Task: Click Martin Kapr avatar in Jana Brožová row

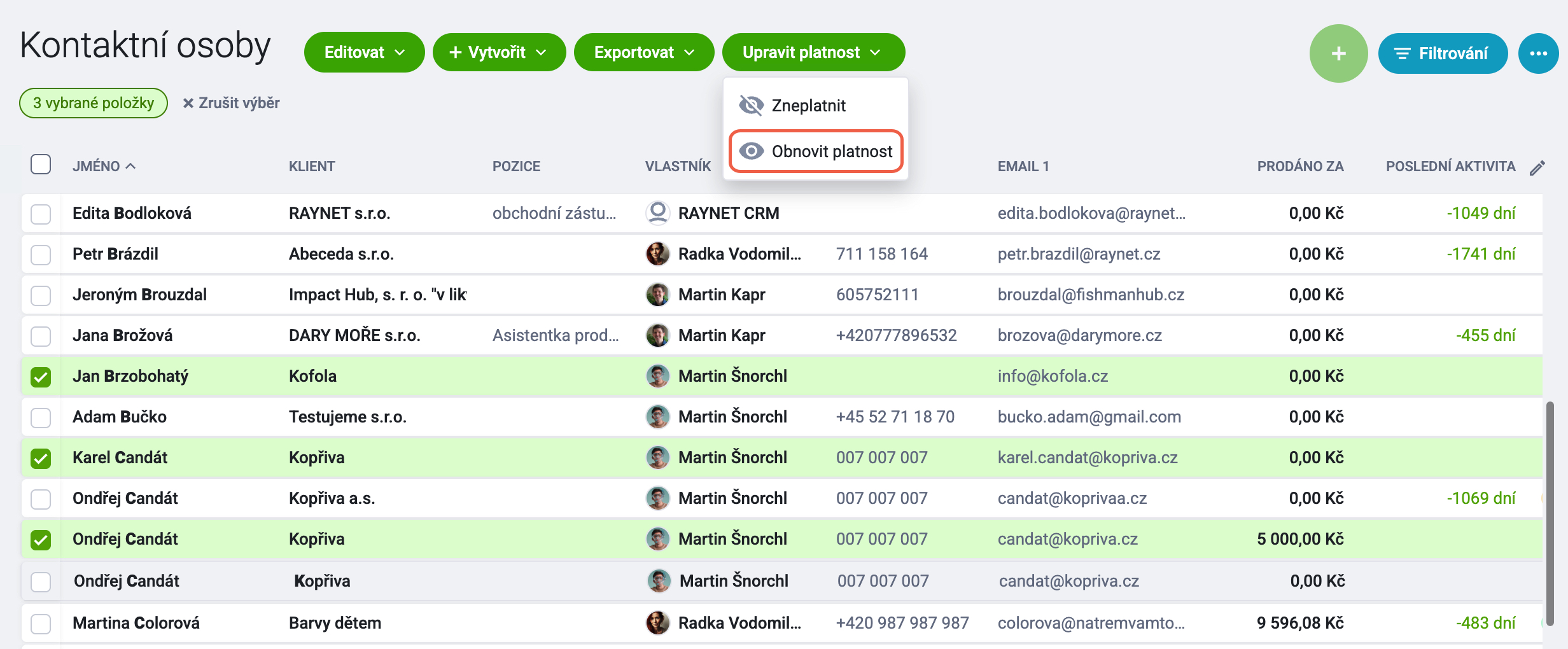Action: 657,335
